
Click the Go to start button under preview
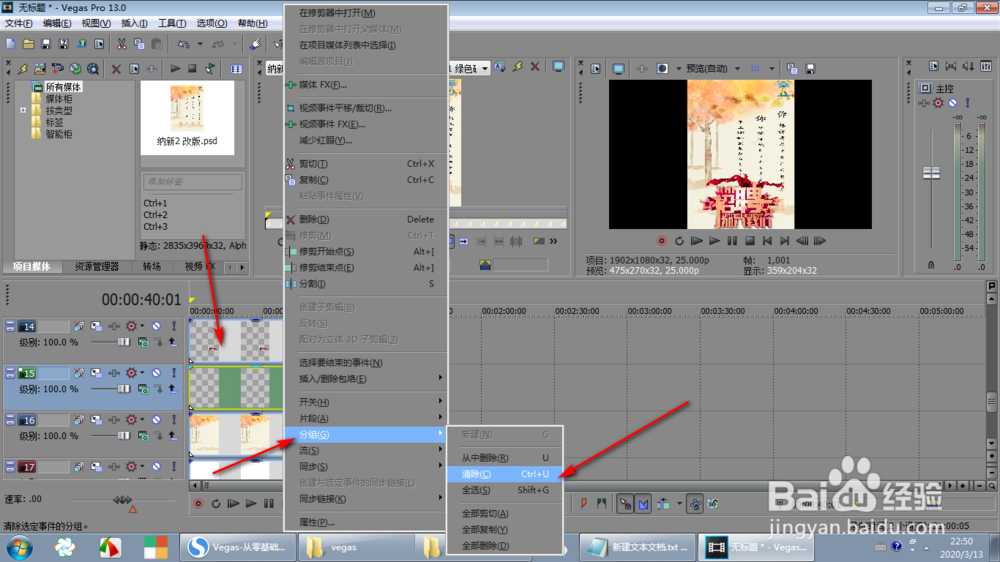coord(767,241)
